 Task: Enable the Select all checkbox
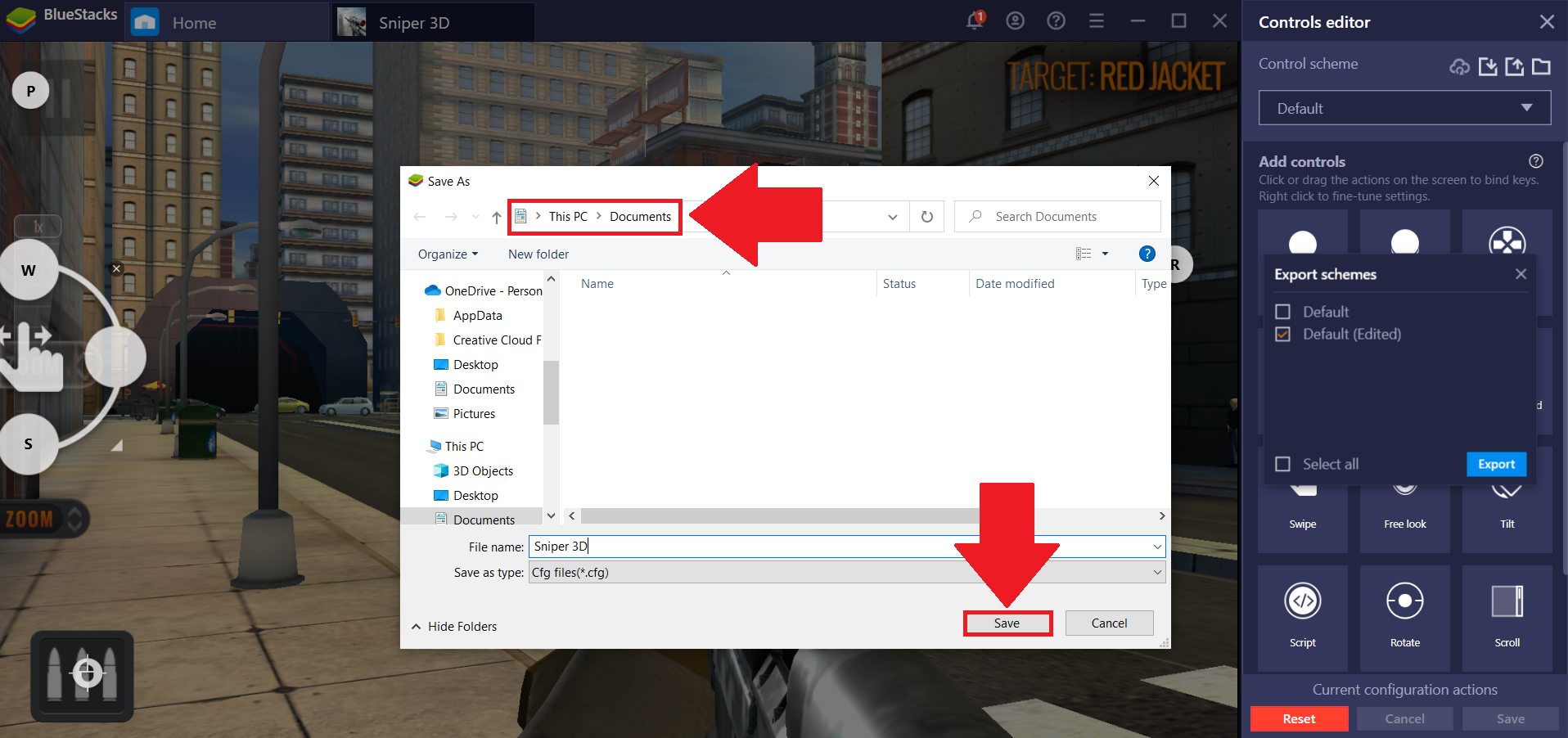coord(1282,464)
